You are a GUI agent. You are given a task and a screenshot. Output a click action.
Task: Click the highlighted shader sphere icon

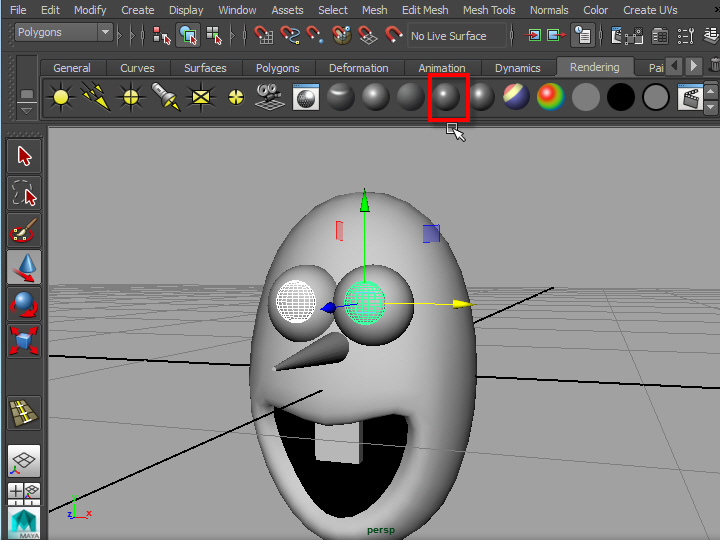click(445, 97)
